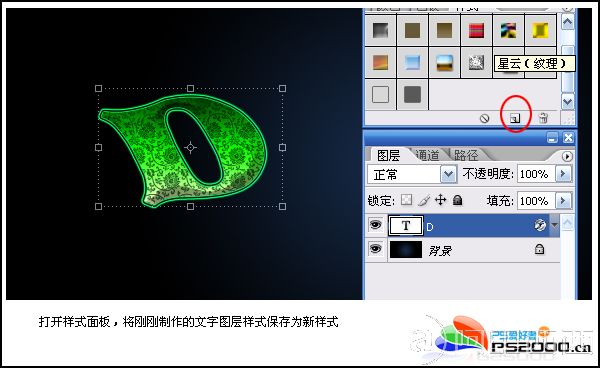Click the right-middle transform handle
Image resolution: width=600 pixels, height=368 pixels.
click(x=282, y=147)
